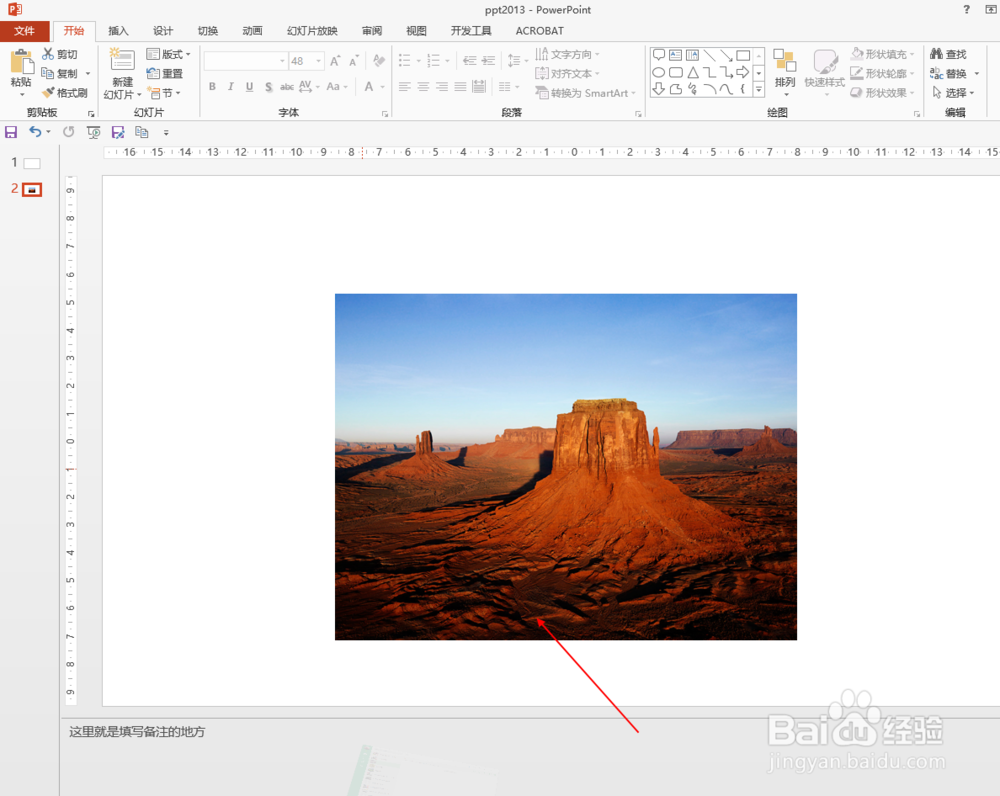Open the Layout (版式) dropdown
This screenshot has height=796, width=1000.
click(168, 54)
